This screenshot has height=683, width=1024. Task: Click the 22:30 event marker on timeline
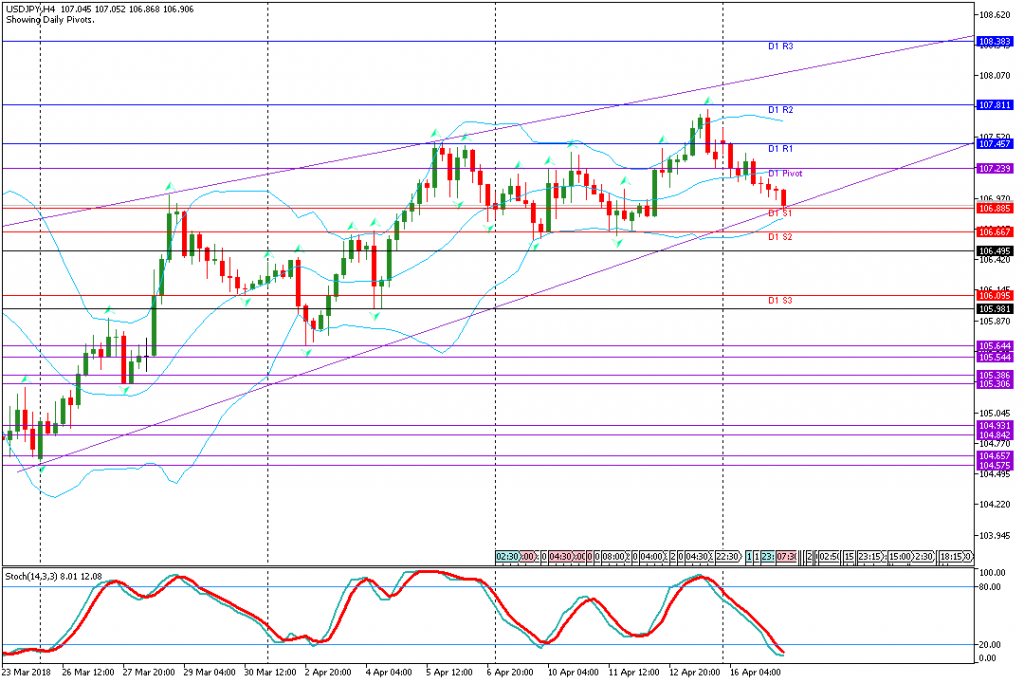click(x=725, y=556)
